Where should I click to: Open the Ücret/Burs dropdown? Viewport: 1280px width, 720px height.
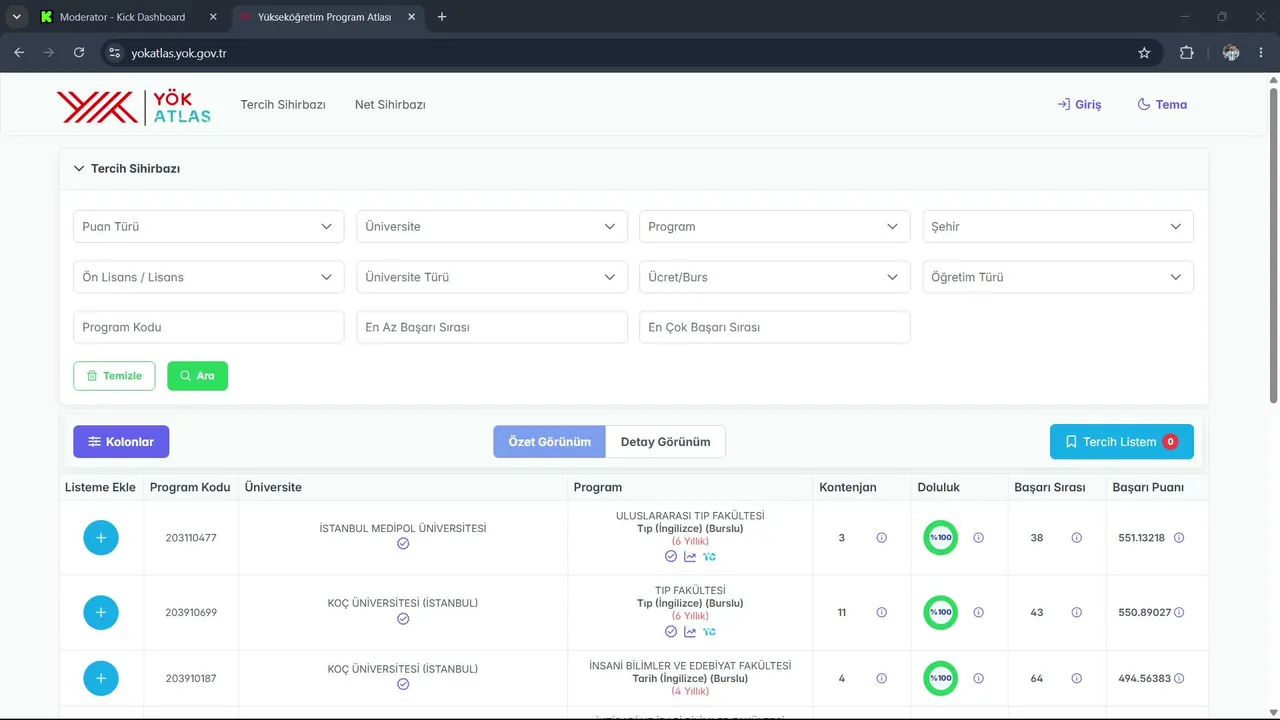pyautogui.click(x=775, y=277)
